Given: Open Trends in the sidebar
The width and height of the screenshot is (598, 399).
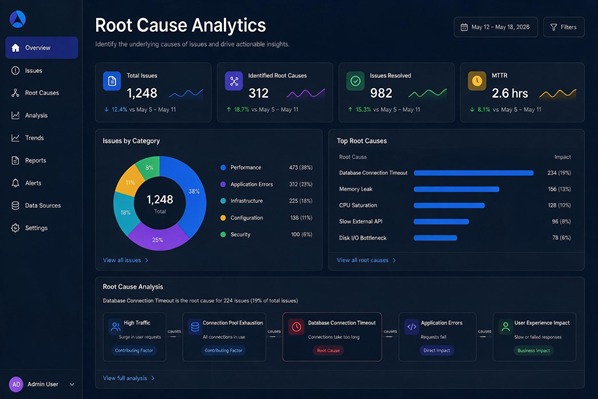Looking at the screenshot, I should 42,138.
